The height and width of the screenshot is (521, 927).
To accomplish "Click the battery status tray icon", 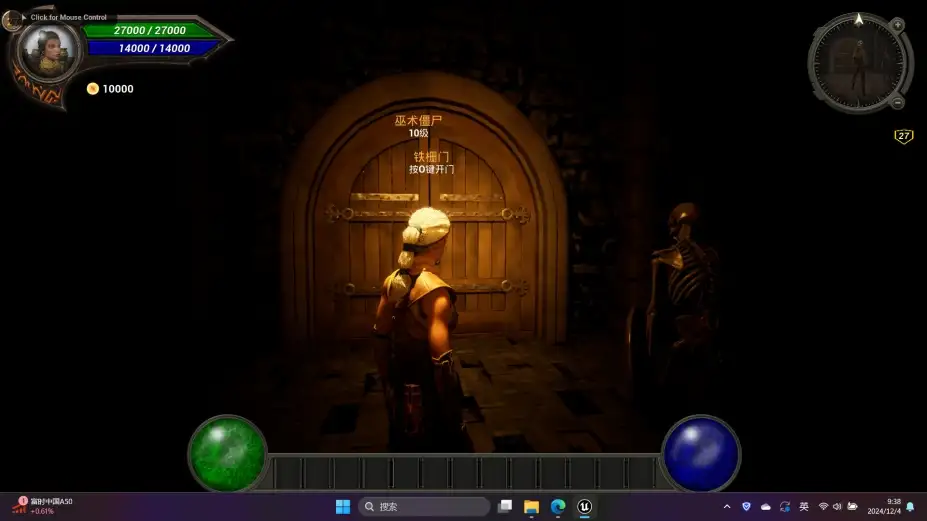I will (852, 507).
